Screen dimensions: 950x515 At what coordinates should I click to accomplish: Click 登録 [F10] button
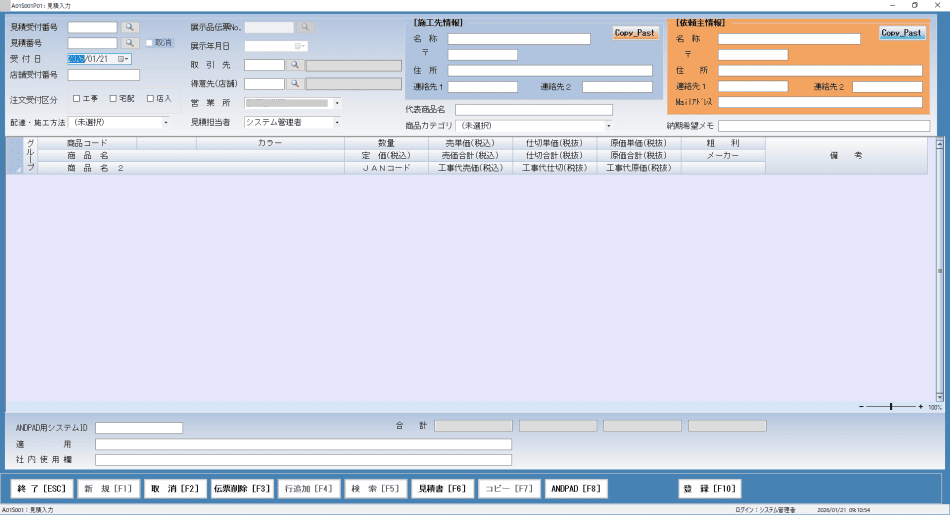point(709,488)
